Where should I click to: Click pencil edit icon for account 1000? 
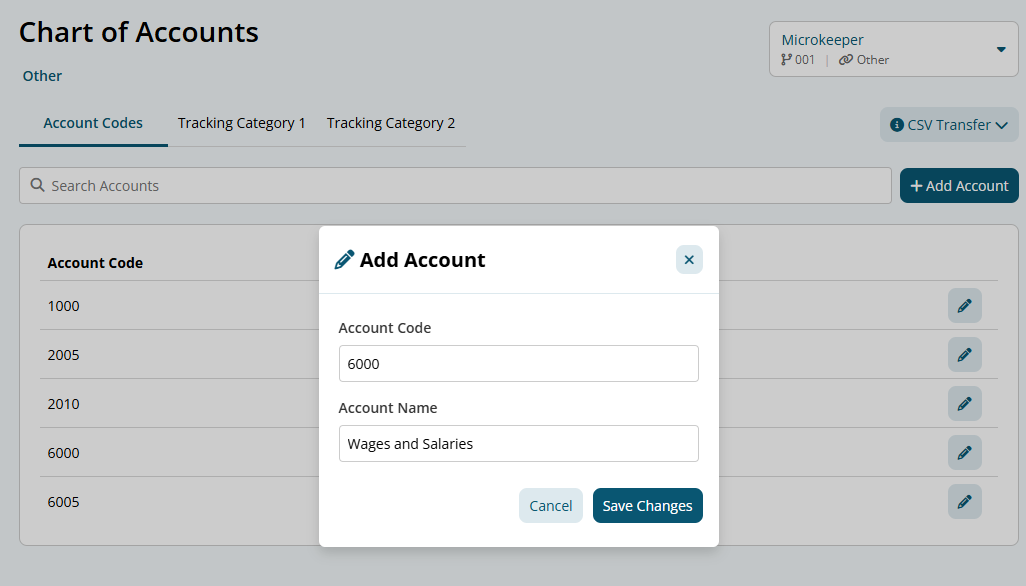click(x=964, y=306)
